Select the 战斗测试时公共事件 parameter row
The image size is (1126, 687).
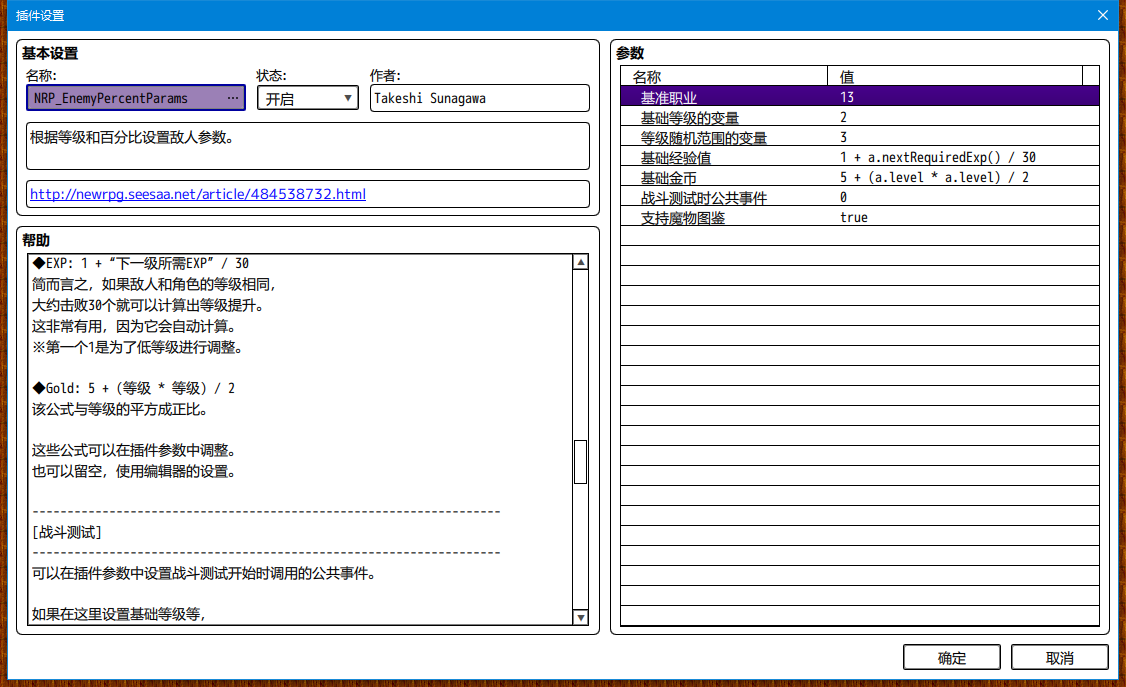pyautogui.click(x=860, y=197)
